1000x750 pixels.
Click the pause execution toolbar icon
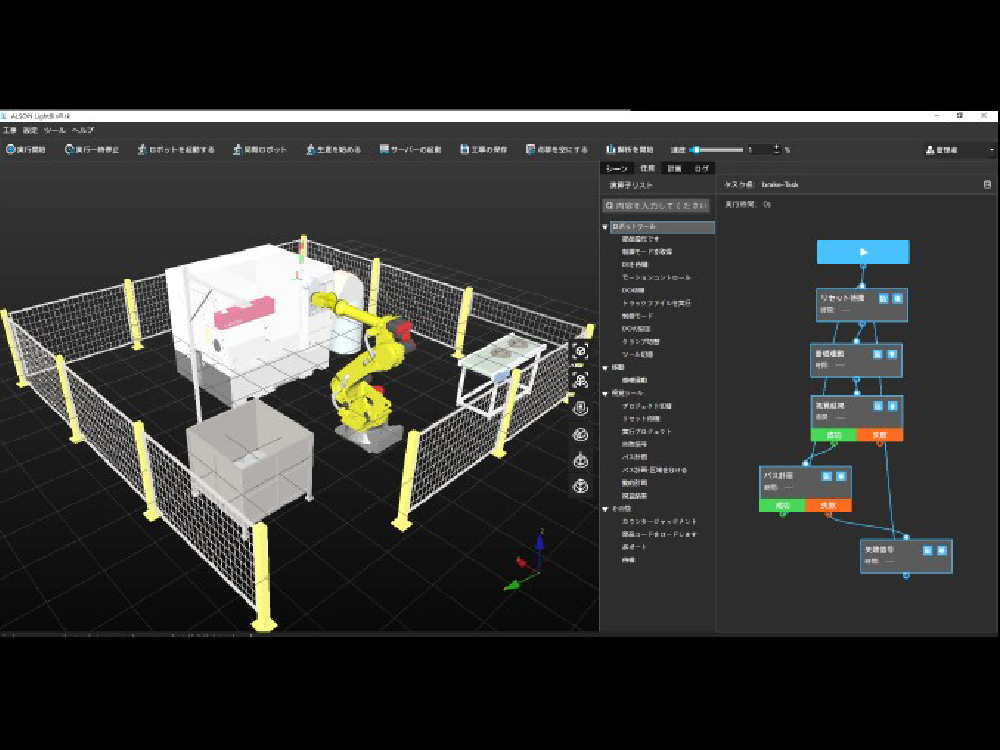click(70, 150)
